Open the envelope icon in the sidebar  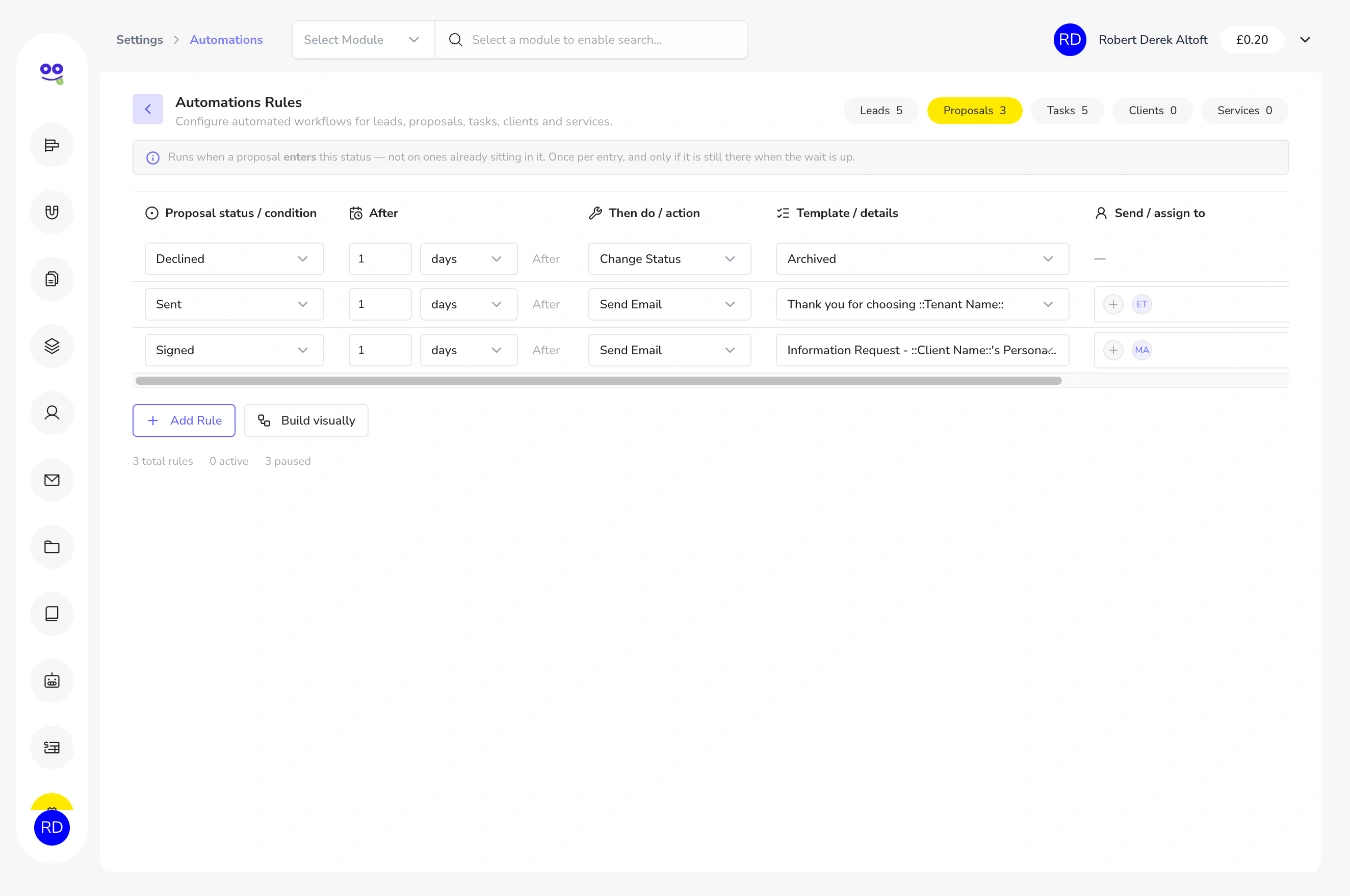(52, 480)
